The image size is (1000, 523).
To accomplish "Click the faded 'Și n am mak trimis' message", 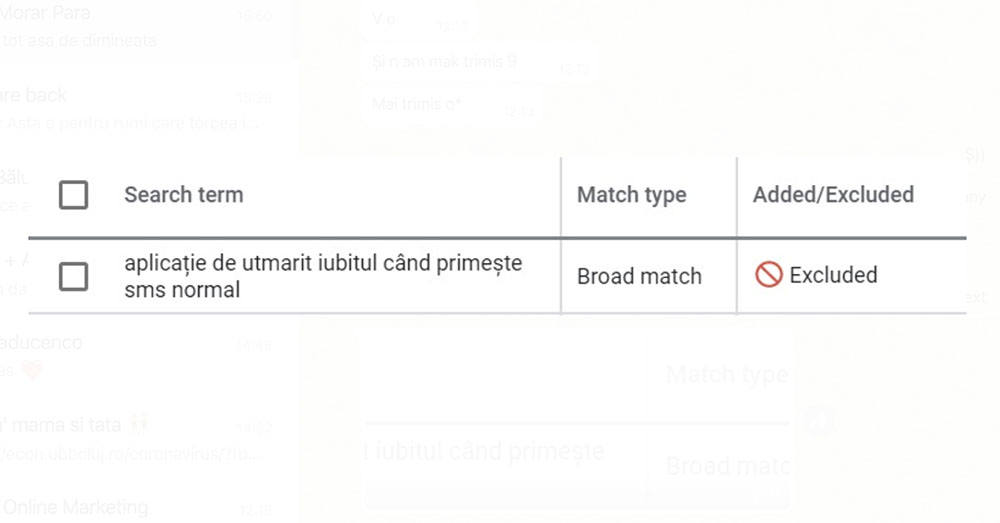I will pos(443,62).
